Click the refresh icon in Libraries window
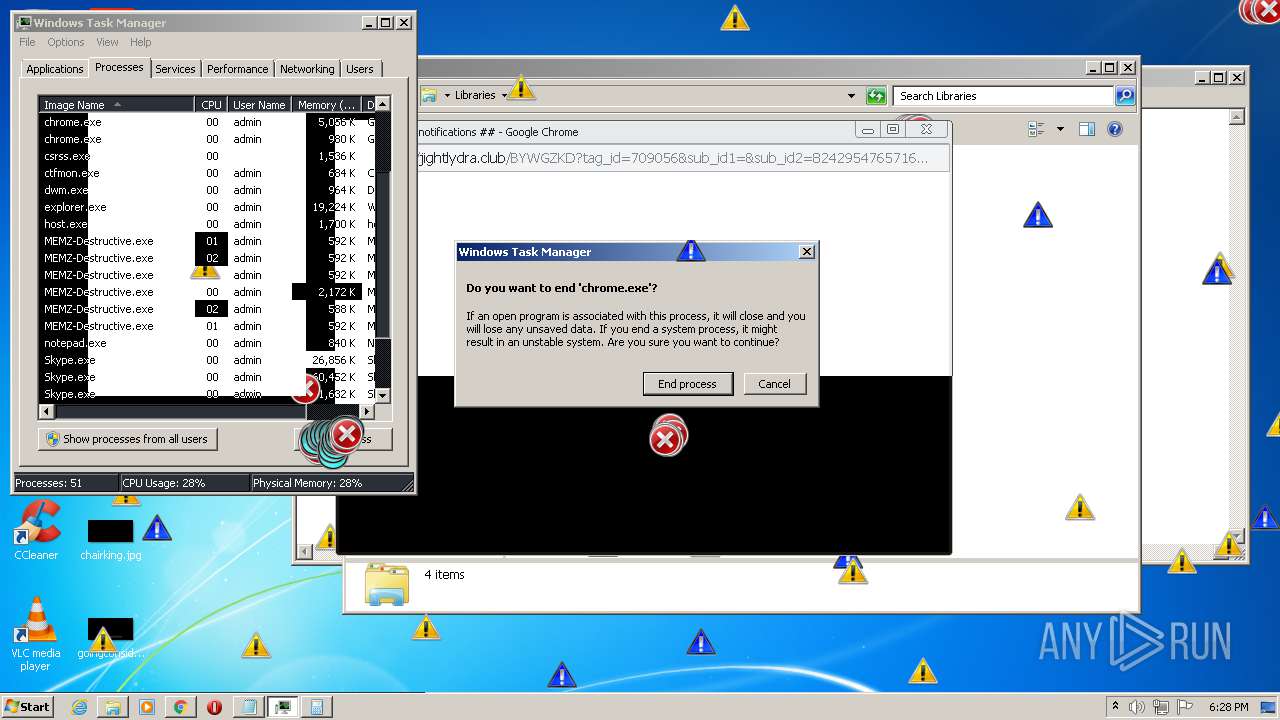 [x=876, y=96]
